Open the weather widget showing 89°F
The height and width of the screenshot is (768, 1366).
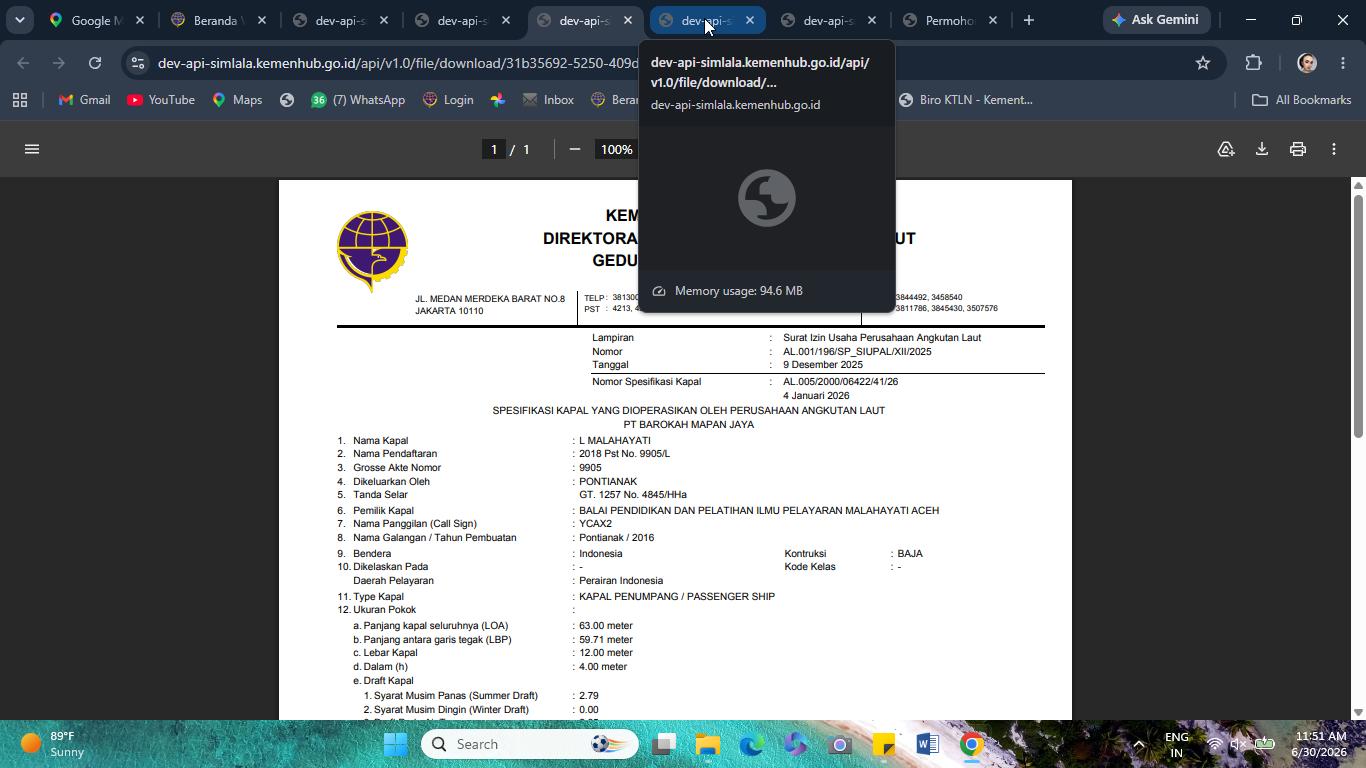(x=53, y=744)
